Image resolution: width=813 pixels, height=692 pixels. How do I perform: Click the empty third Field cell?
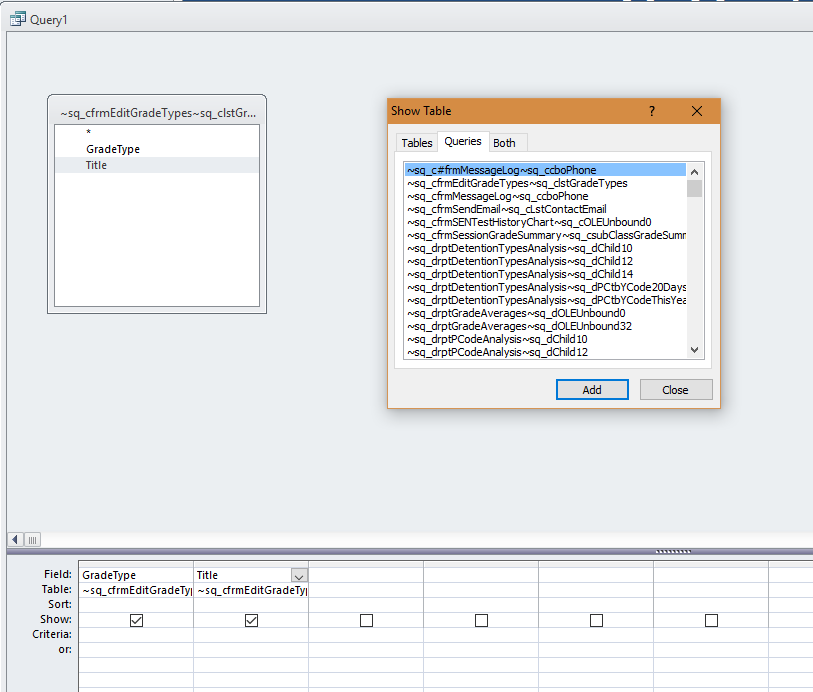point(367,575)
